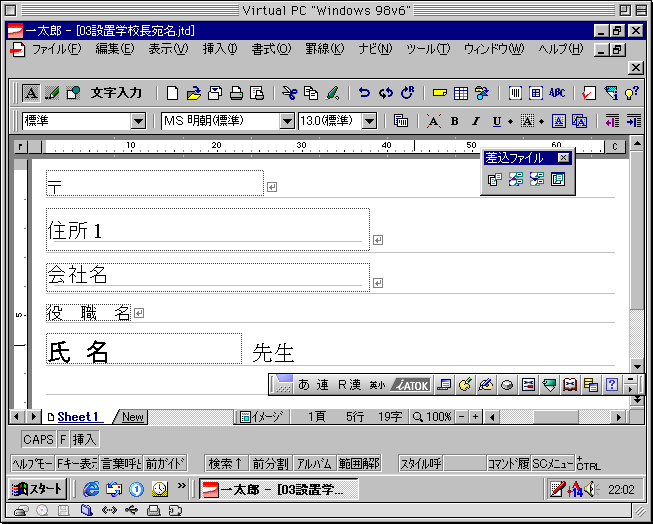The height and width of the screenshot is (524, 653).
Task: Paste with the brush paste icon
Action: point(332,92)
